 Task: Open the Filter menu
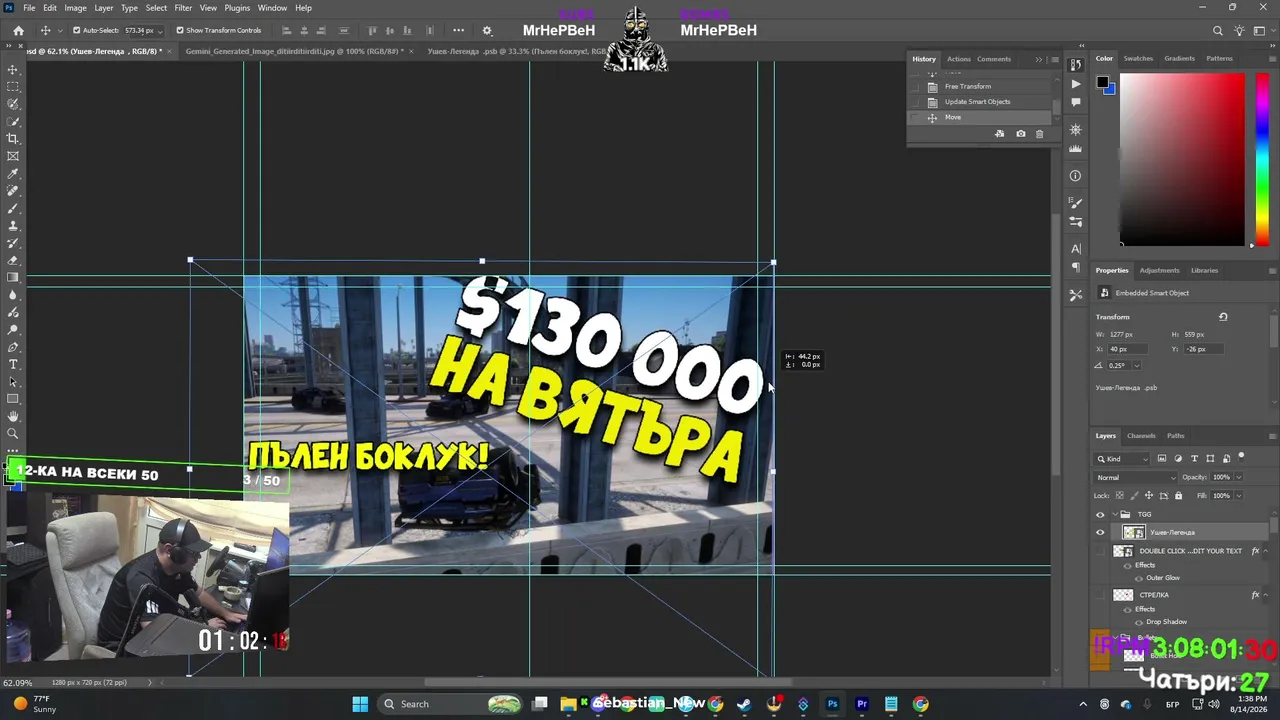pyautogui.click(x=183, y=8)
